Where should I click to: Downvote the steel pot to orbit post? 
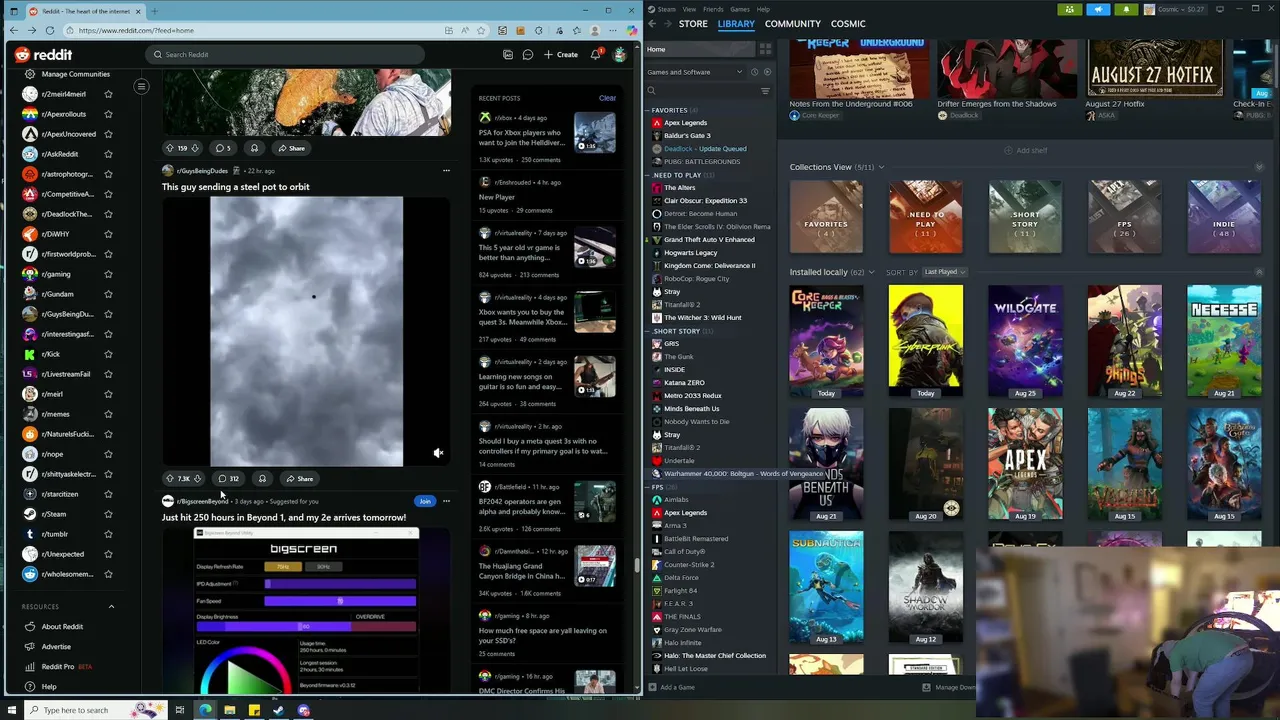tap(197, 479)
